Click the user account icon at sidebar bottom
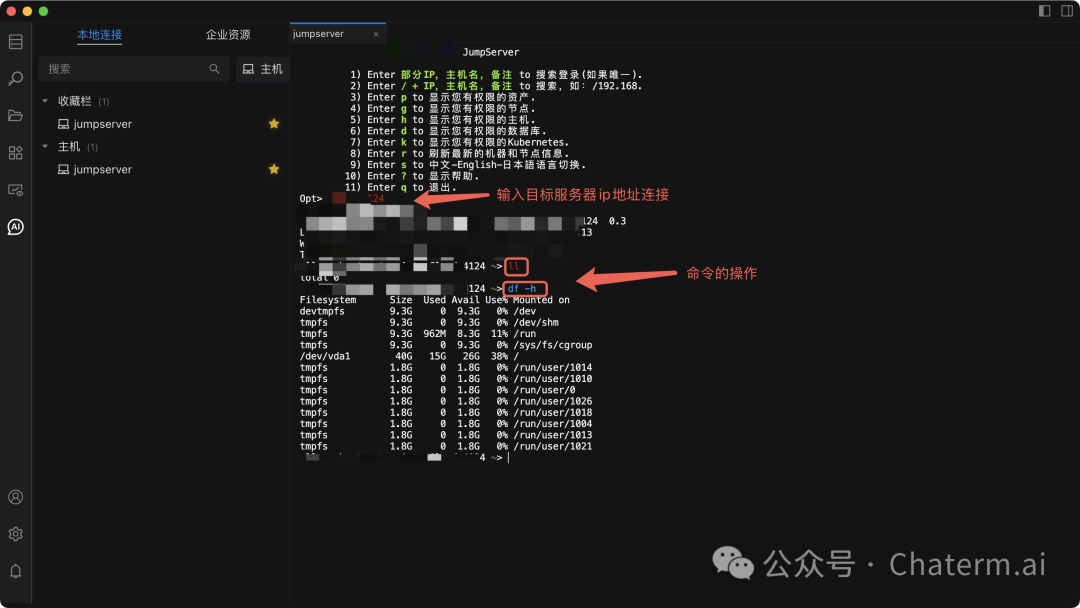 point(15,496)
